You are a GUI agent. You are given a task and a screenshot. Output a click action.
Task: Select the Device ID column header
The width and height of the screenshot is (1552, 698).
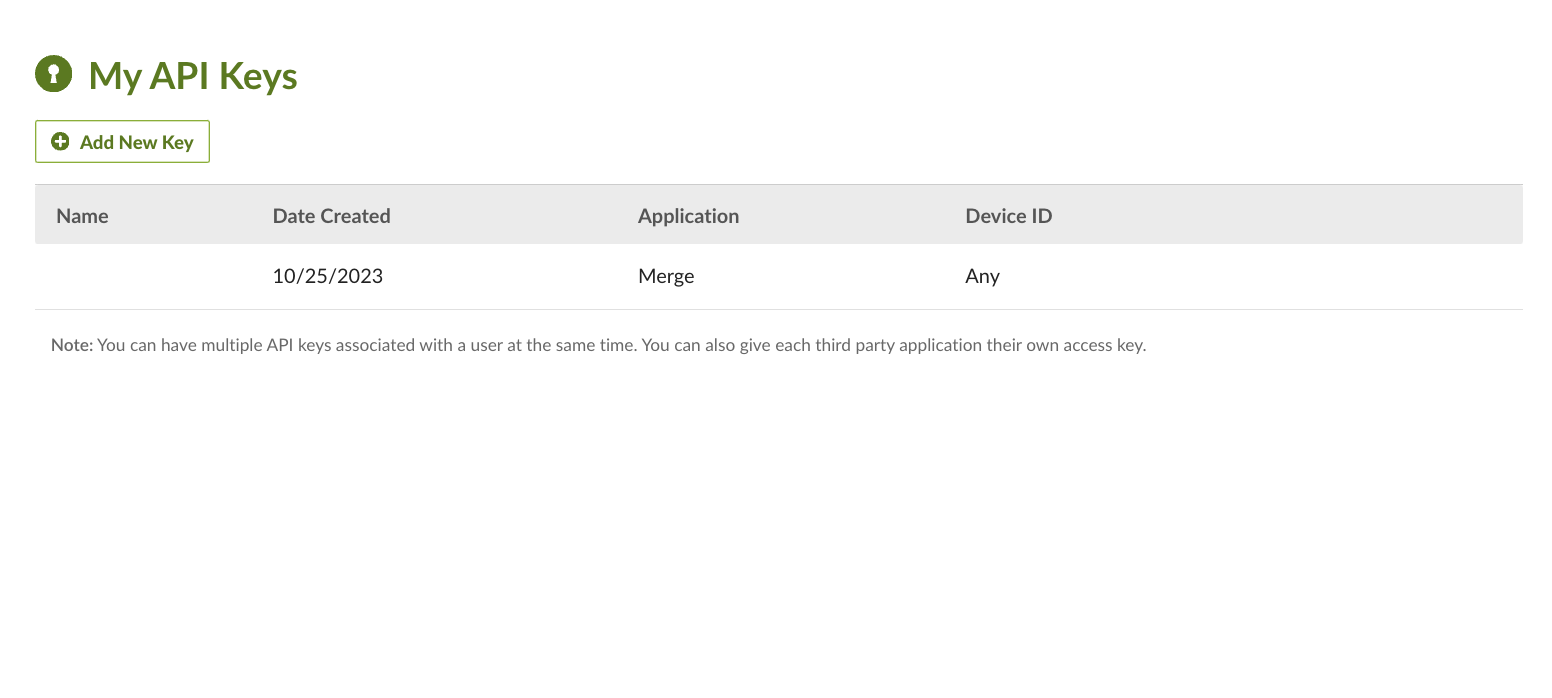[1008, 216]
